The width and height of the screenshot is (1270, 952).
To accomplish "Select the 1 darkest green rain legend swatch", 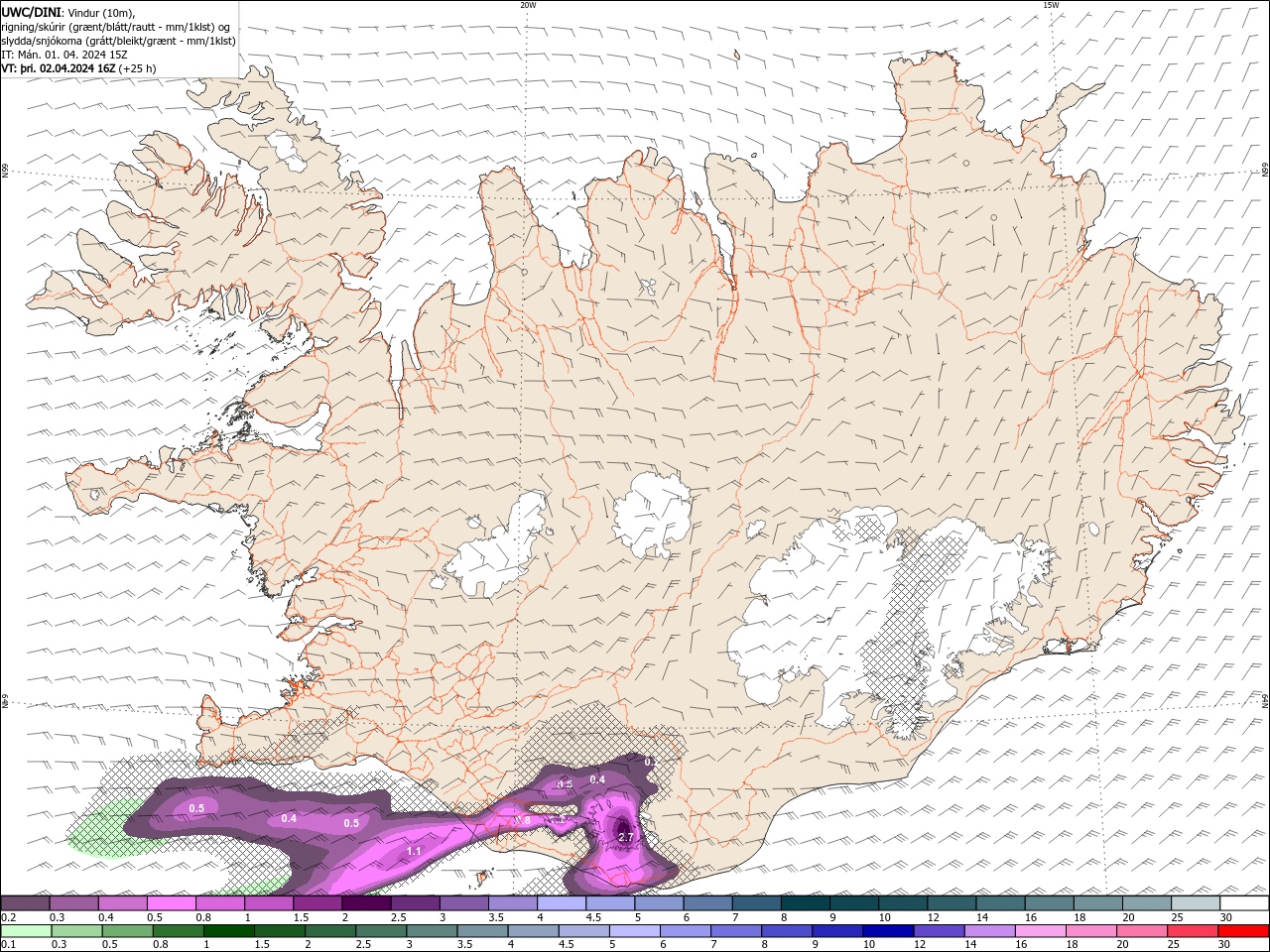I will click(228, 931).
